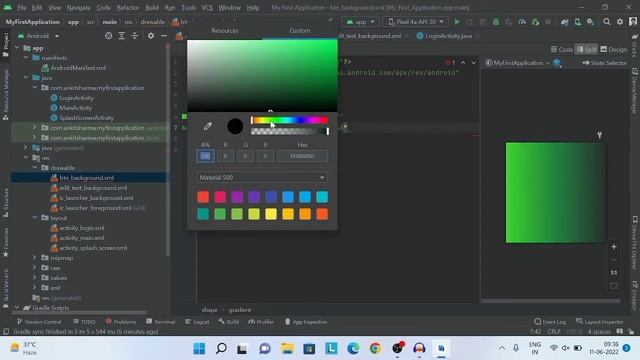Screen dimensions: 640x360
Task: Click the Debug app bug icon
Action: click(496, 22)
